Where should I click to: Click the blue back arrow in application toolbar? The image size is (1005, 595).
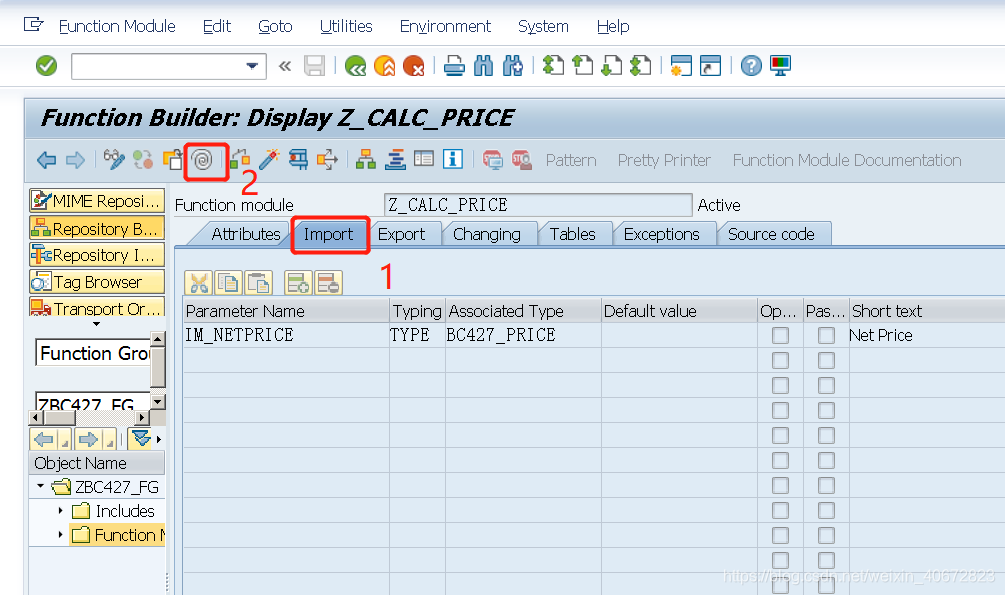[x=46, y=160]
